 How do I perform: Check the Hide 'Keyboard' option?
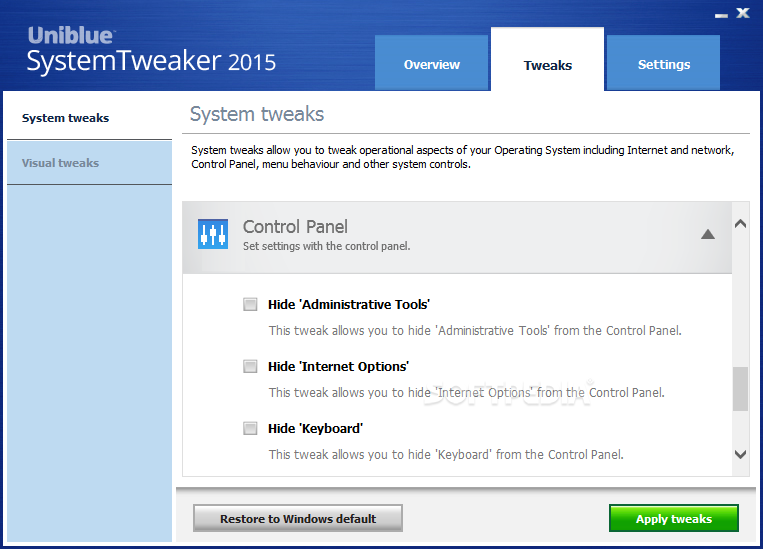pyautogui.click(x=250, y=428)
